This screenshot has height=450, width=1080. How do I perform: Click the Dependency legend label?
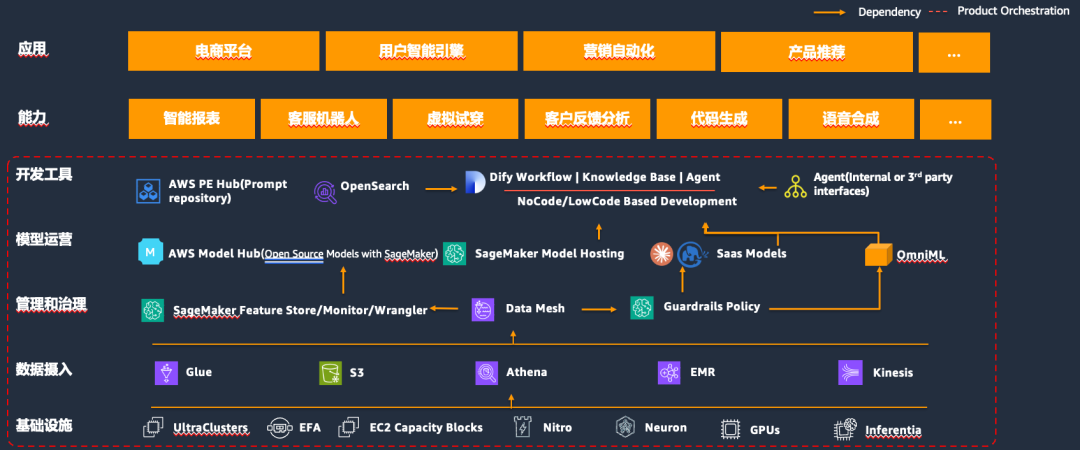tap(889, 12)
